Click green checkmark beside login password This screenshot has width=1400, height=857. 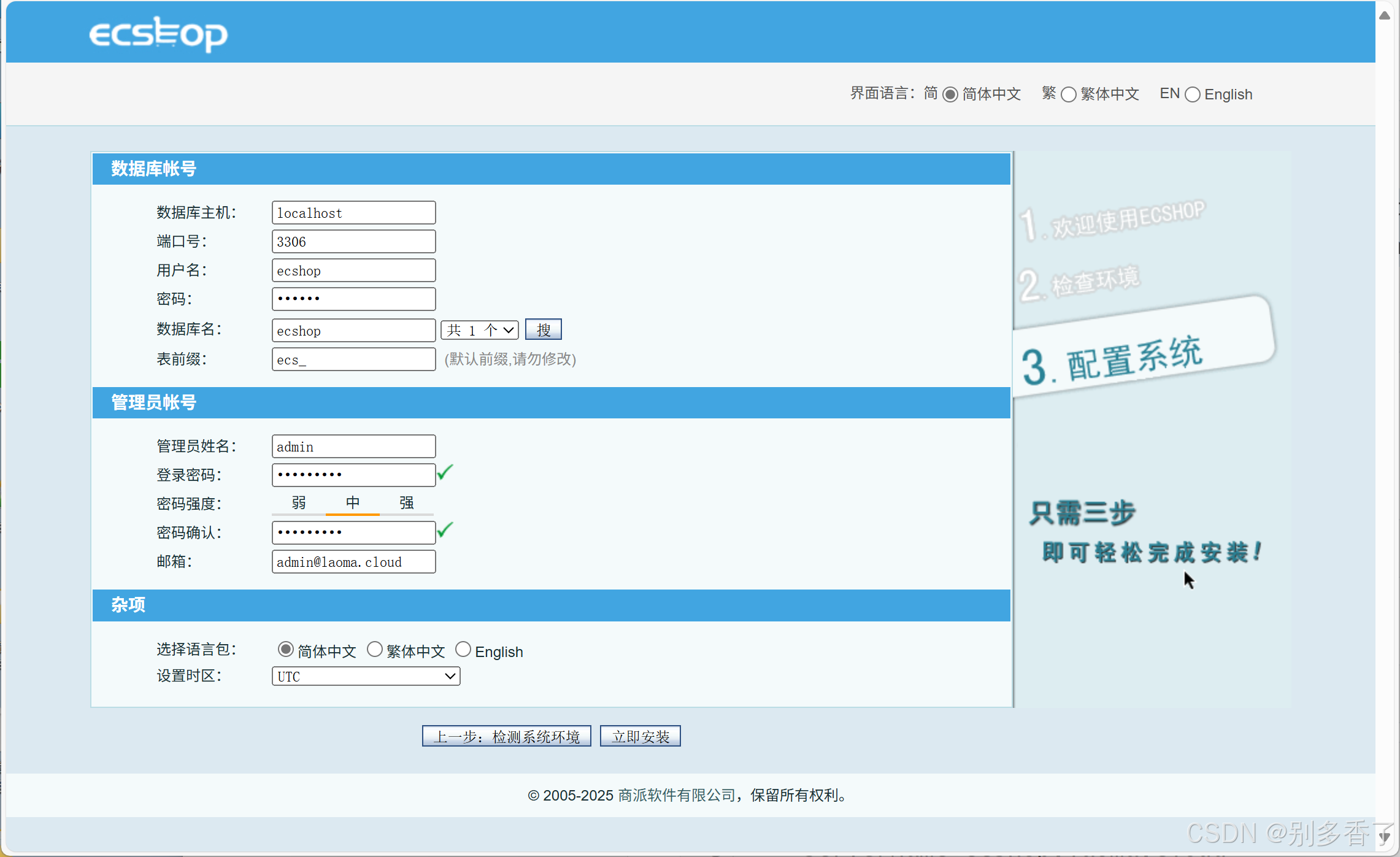[445, 472]
